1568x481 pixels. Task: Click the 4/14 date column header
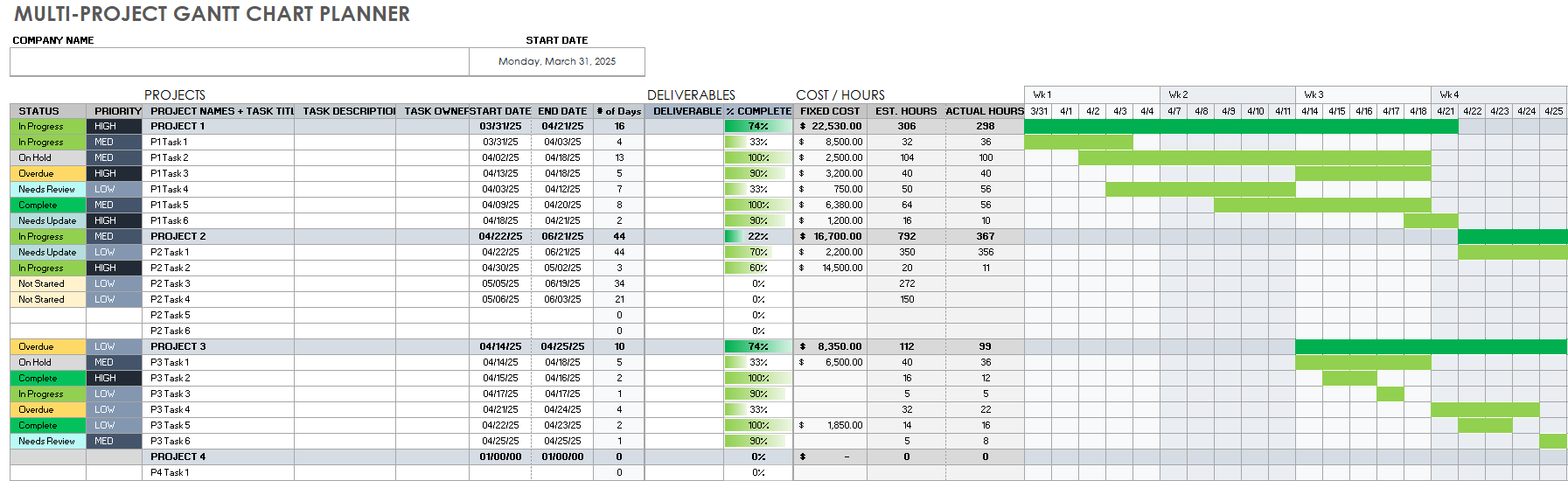1309,111
